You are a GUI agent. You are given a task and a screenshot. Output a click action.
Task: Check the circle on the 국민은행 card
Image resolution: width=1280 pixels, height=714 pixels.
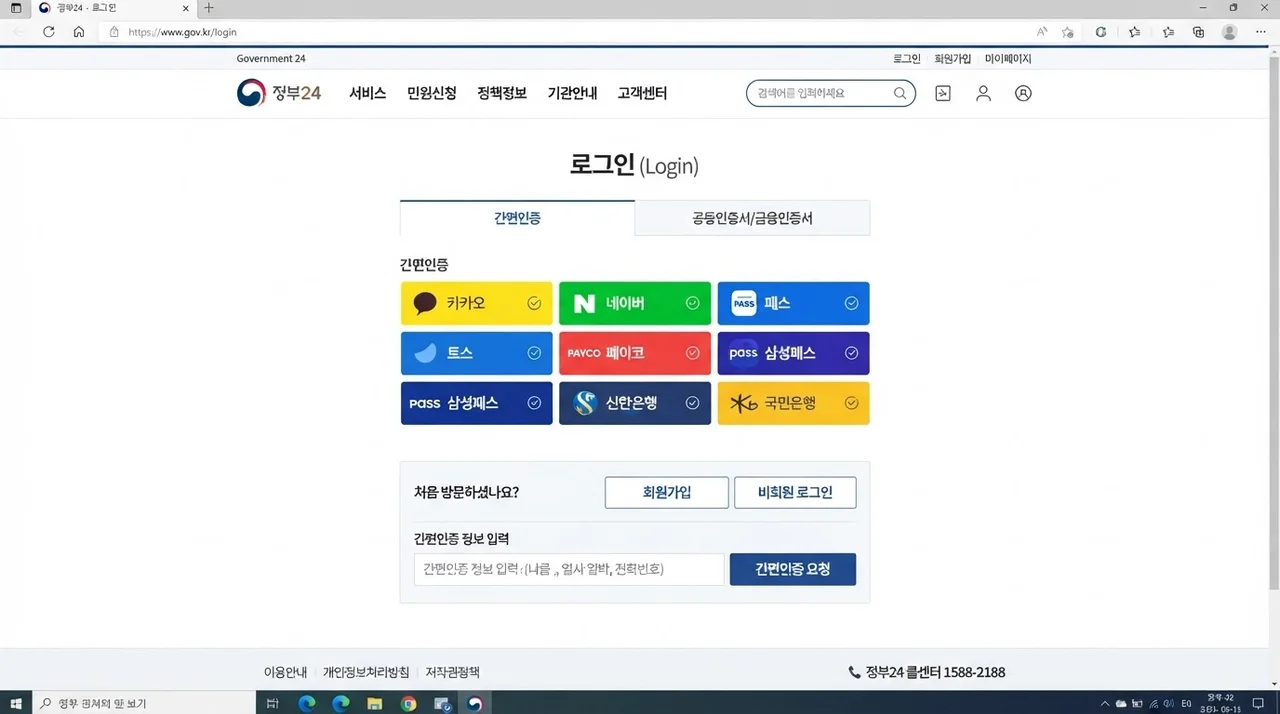point(851,403)
